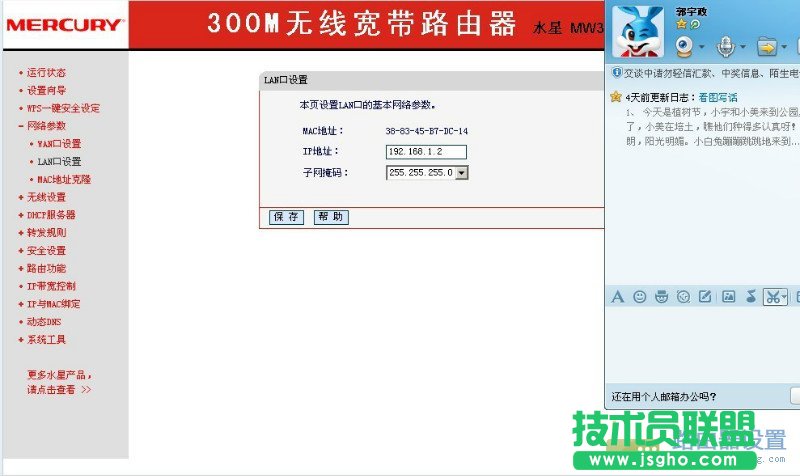The image size is (800, 476).
Task: Click the rabbit avatar in chat window
Action: 638,31
